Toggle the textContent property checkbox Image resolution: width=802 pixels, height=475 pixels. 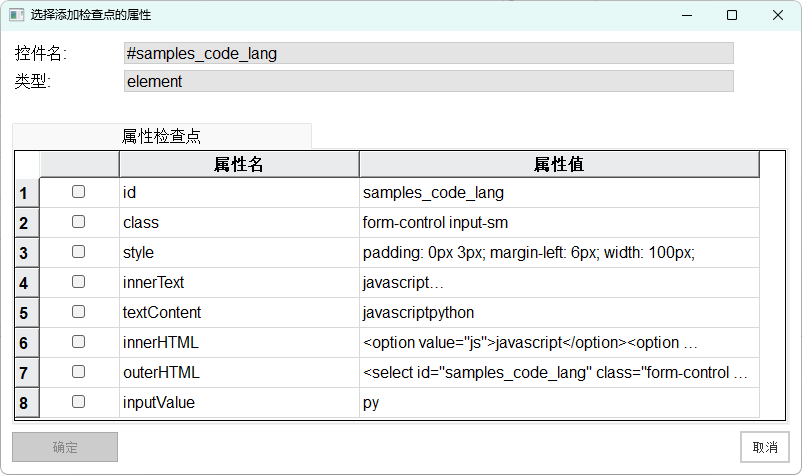pos(79,312)
